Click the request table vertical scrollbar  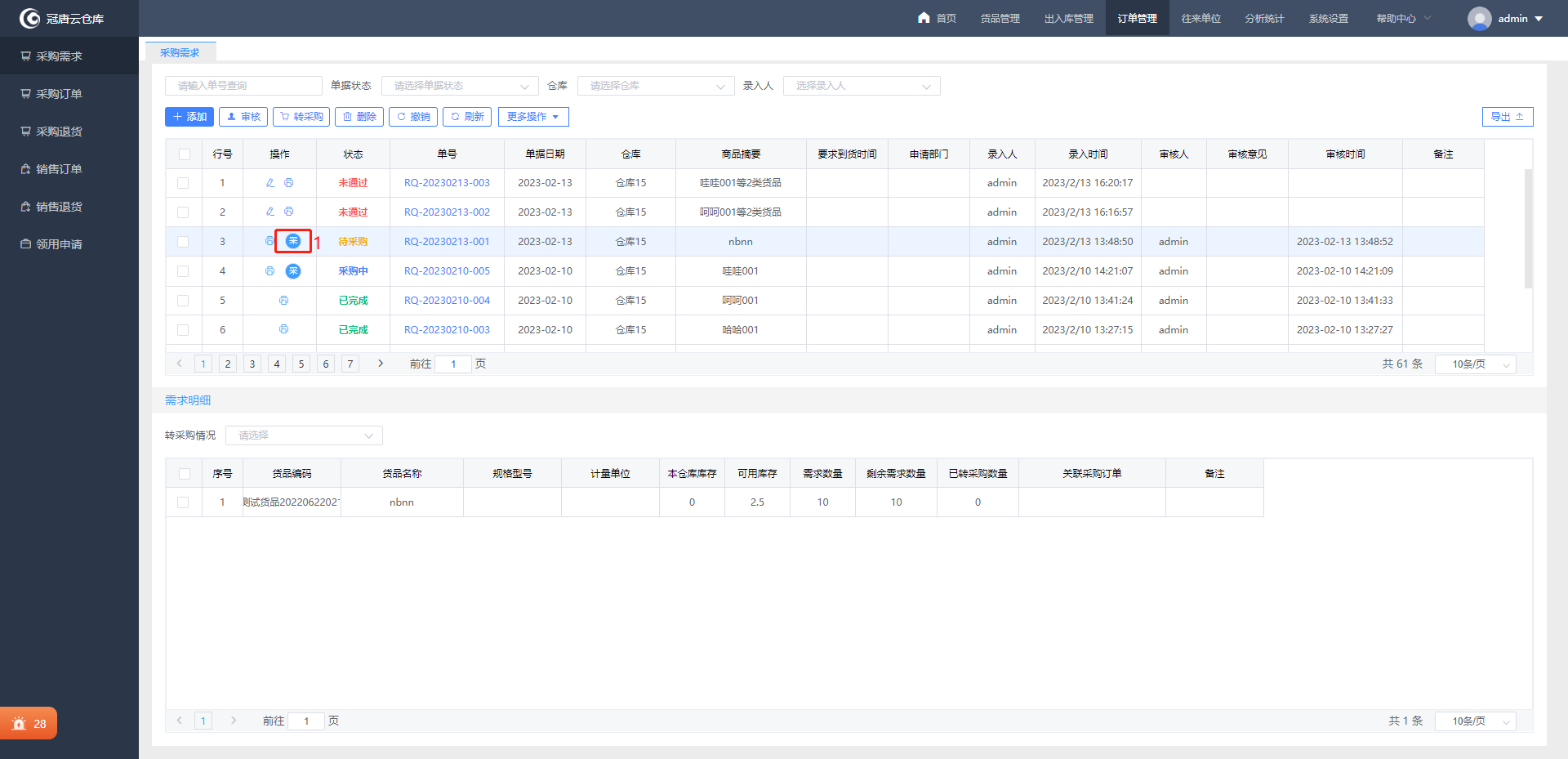click(x=1528, y=229)
